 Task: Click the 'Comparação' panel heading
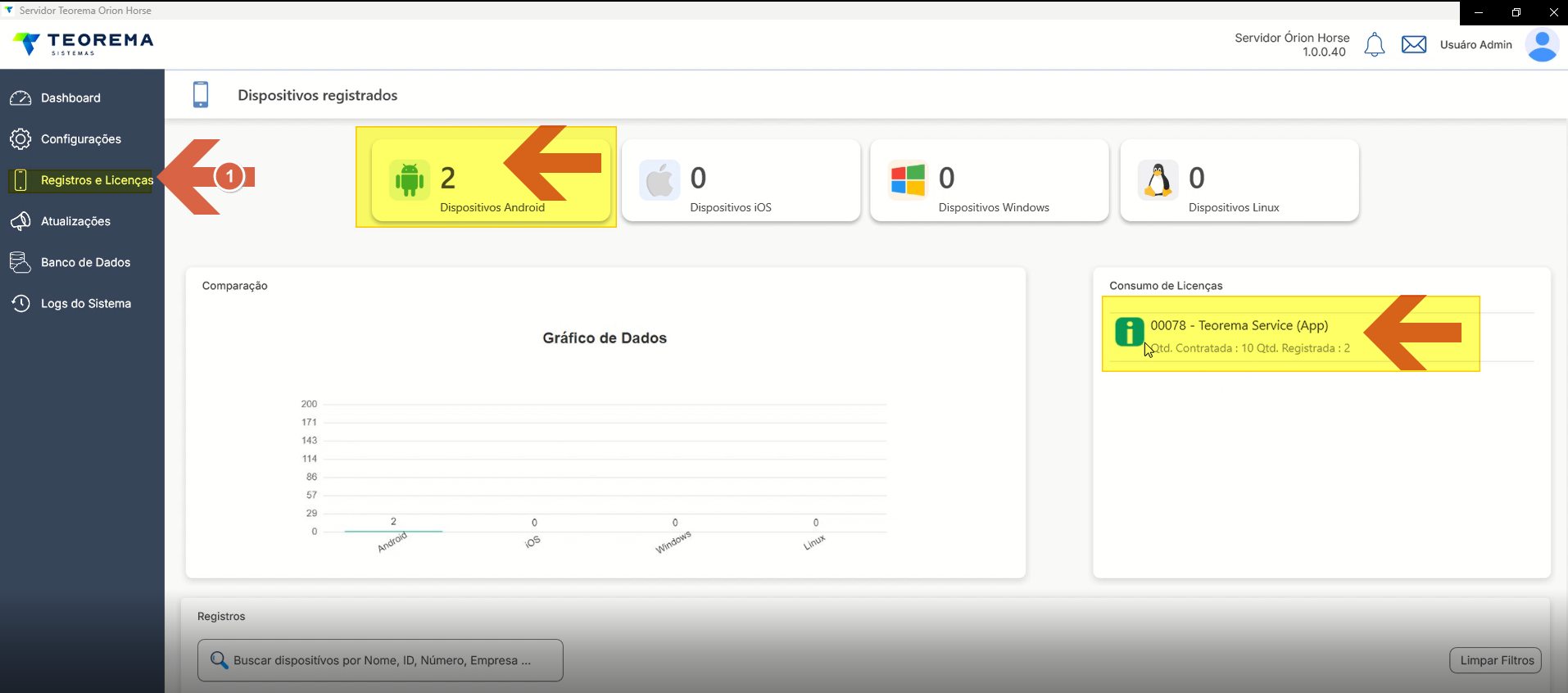pos(235,286)
